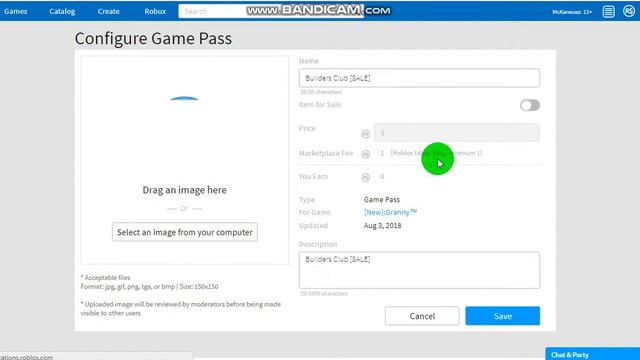Focus the Price input field
This screenshot has height=360, width=640.
tap(456, 133)
